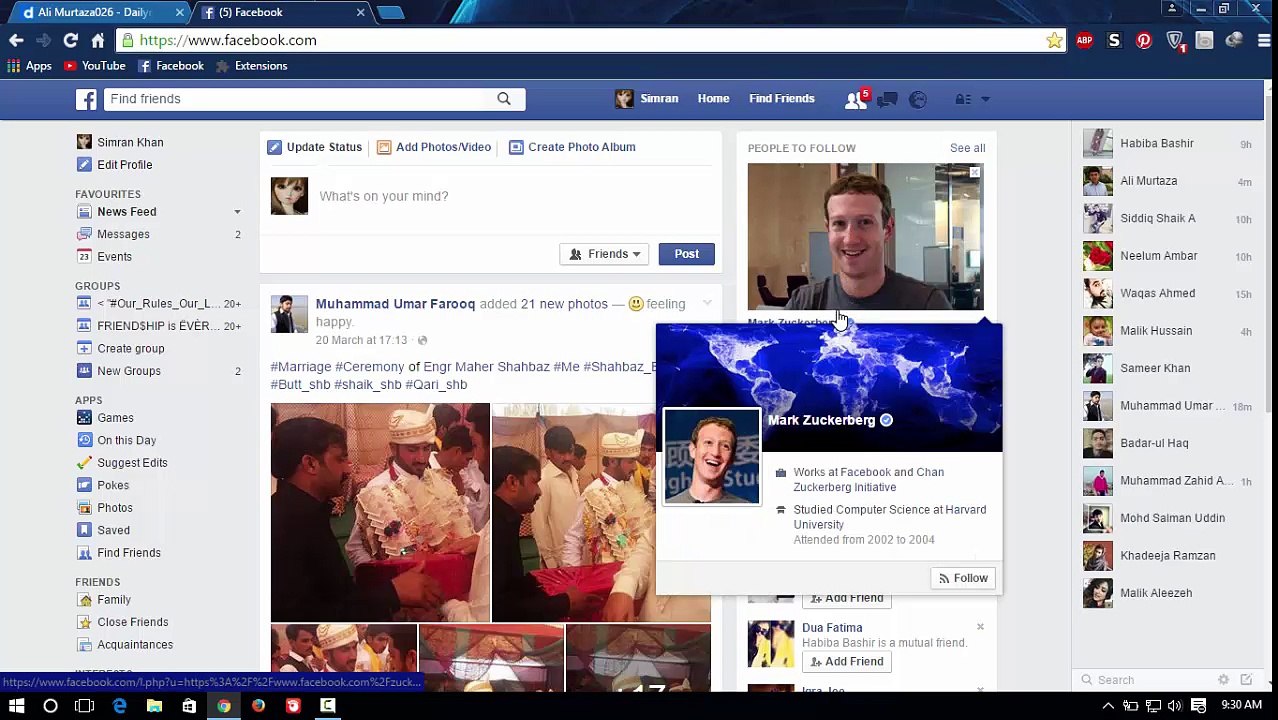Open Saved in sidebar
Screen dimensions: 1278x720
coord(113,530)
